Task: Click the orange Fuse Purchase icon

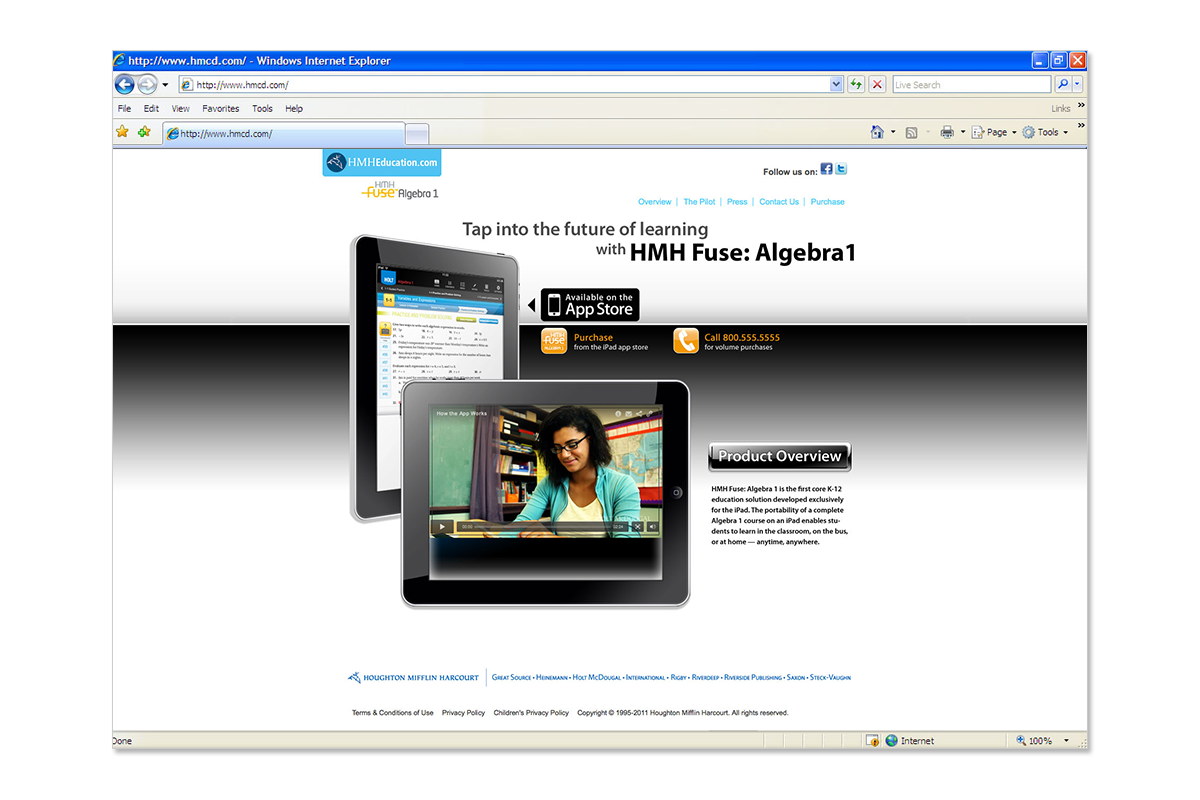Action: (x=554, y=341)
